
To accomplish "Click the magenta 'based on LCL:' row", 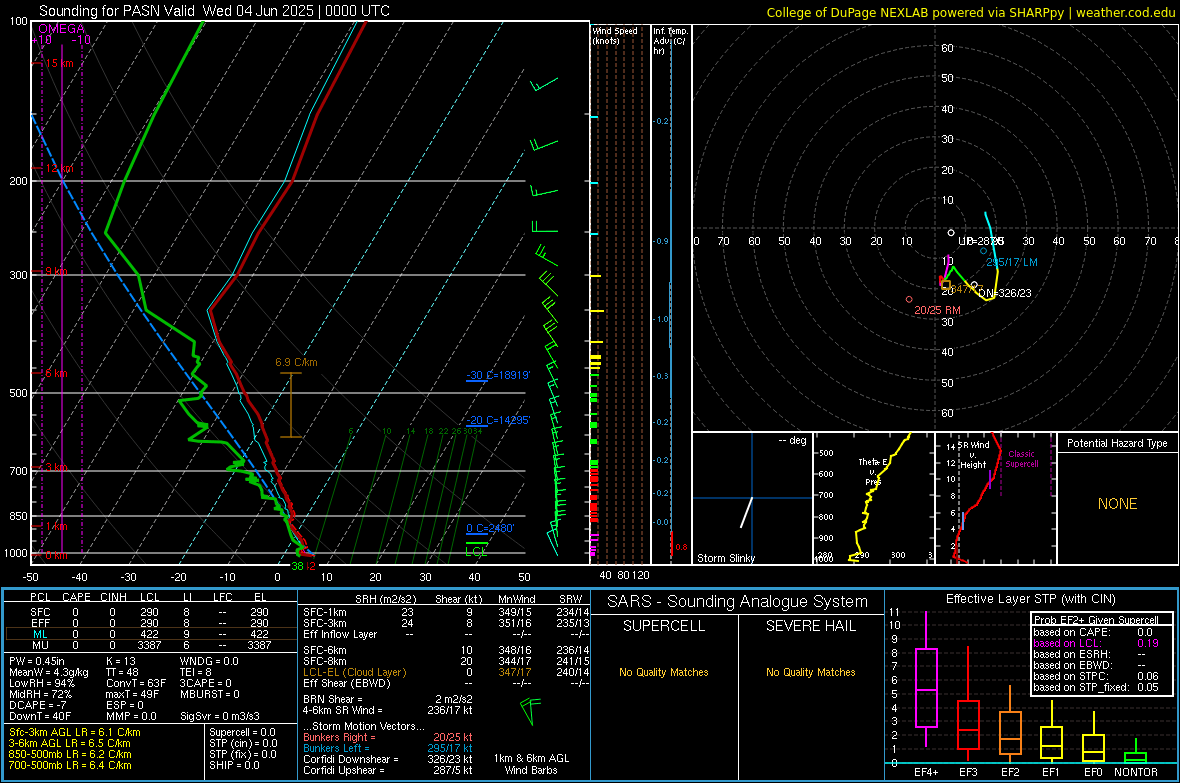I will click(1096, 643).
